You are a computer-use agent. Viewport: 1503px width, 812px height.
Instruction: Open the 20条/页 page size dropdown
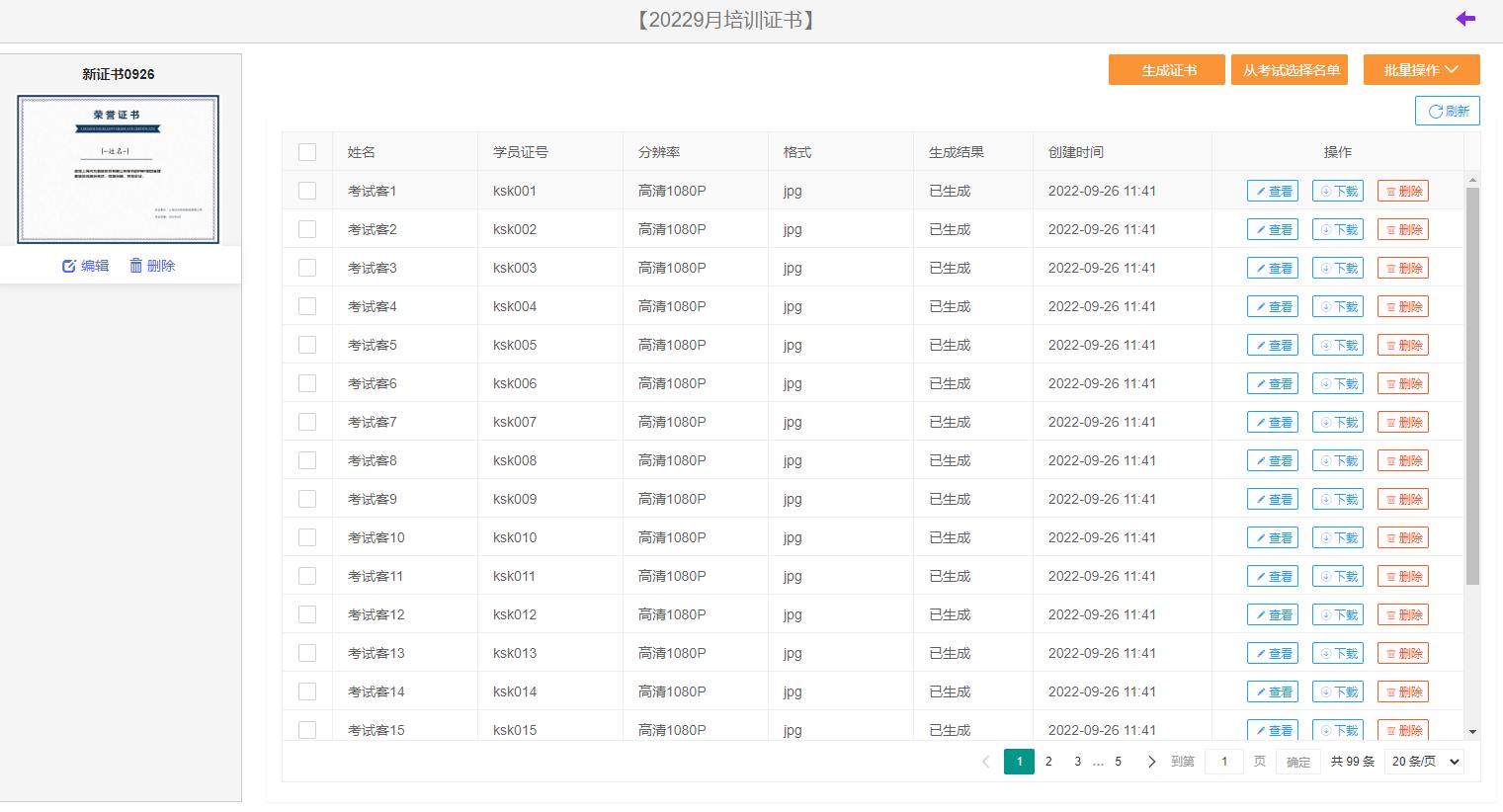(1425, 762)
